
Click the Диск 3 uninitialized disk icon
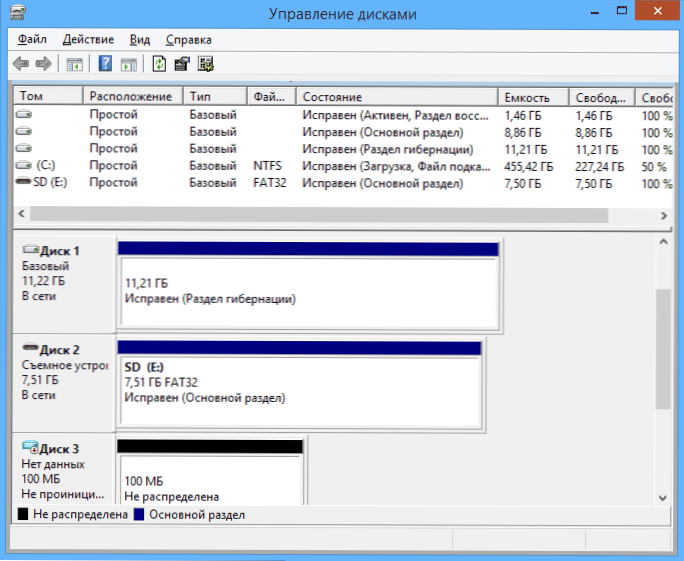pyautogui.click(x=31, y=447)
